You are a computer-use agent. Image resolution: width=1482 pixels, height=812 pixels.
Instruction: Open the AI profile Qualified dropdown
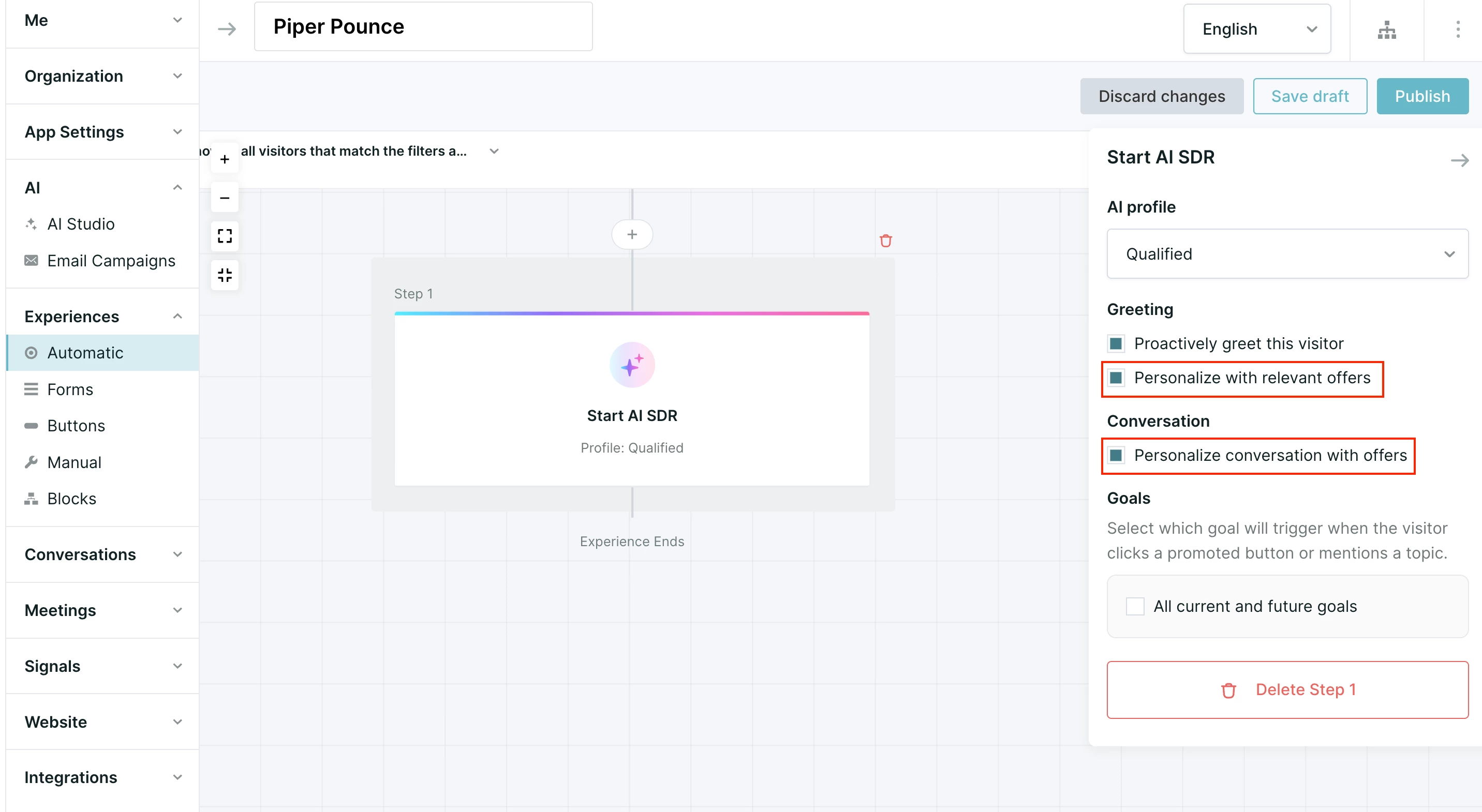(1287, 253)
